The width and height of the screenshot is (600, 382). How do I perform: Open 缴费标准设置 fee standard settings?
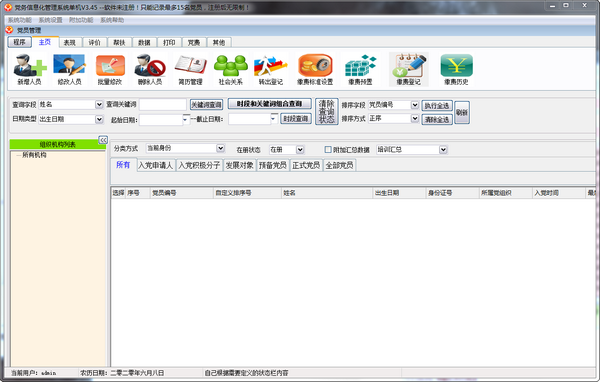pos(315,69)
